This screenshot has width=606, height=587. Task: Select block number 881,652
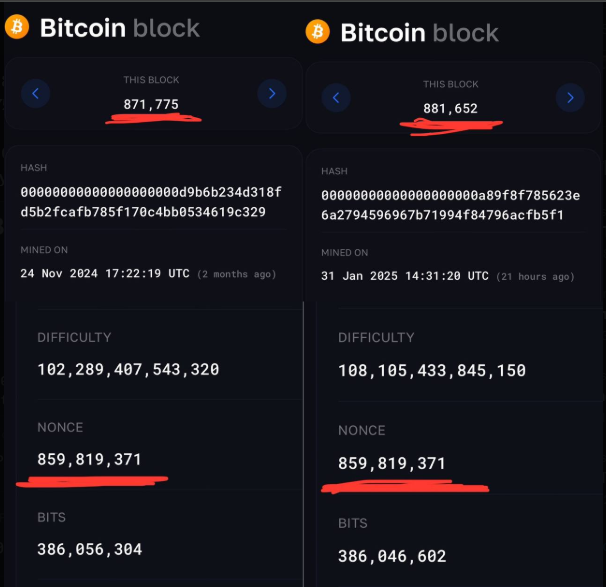tap(451, 109)
